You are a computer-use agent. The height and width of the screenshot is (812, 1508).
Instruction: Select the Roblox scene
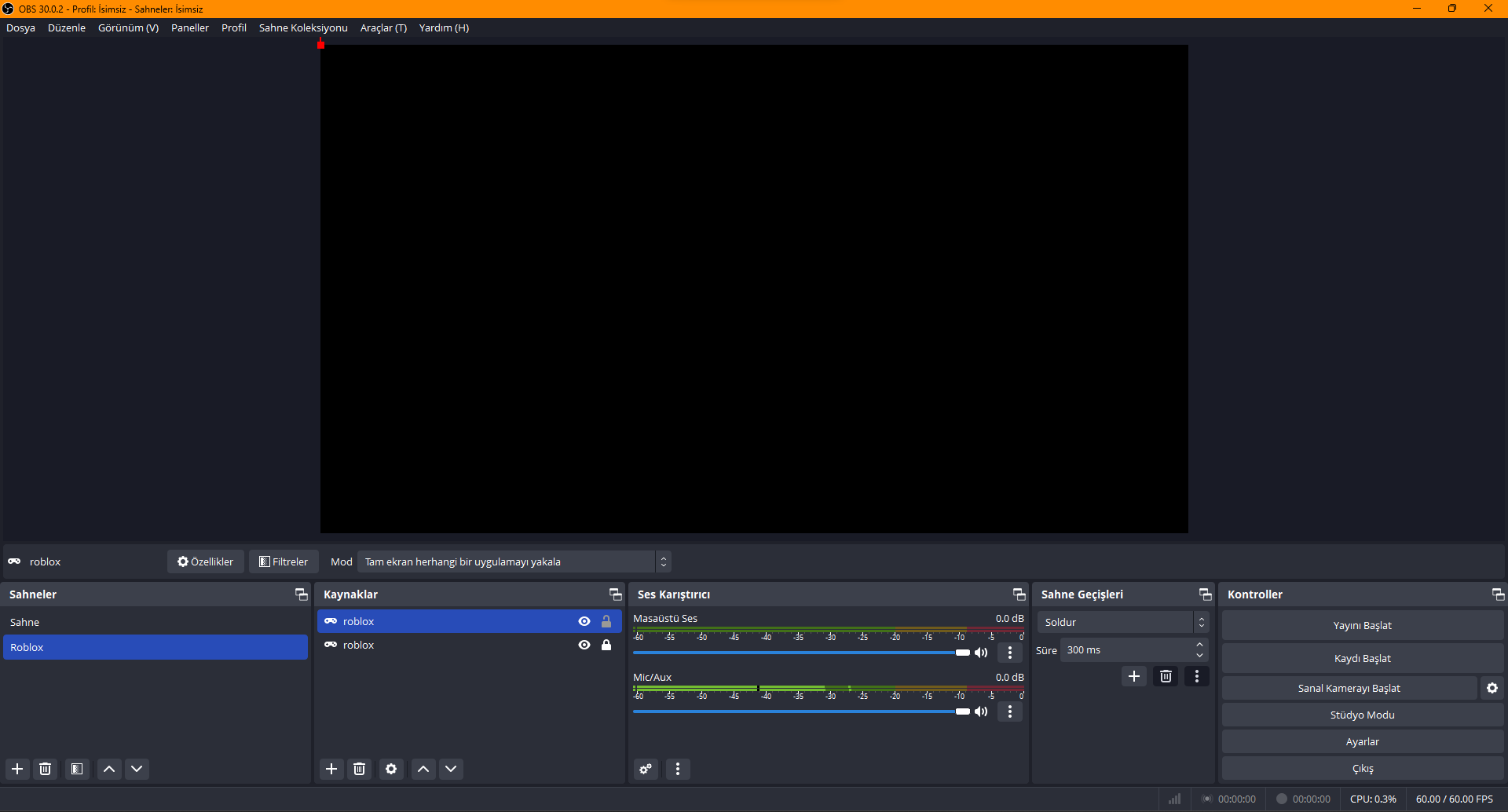[x=156, y=647]
